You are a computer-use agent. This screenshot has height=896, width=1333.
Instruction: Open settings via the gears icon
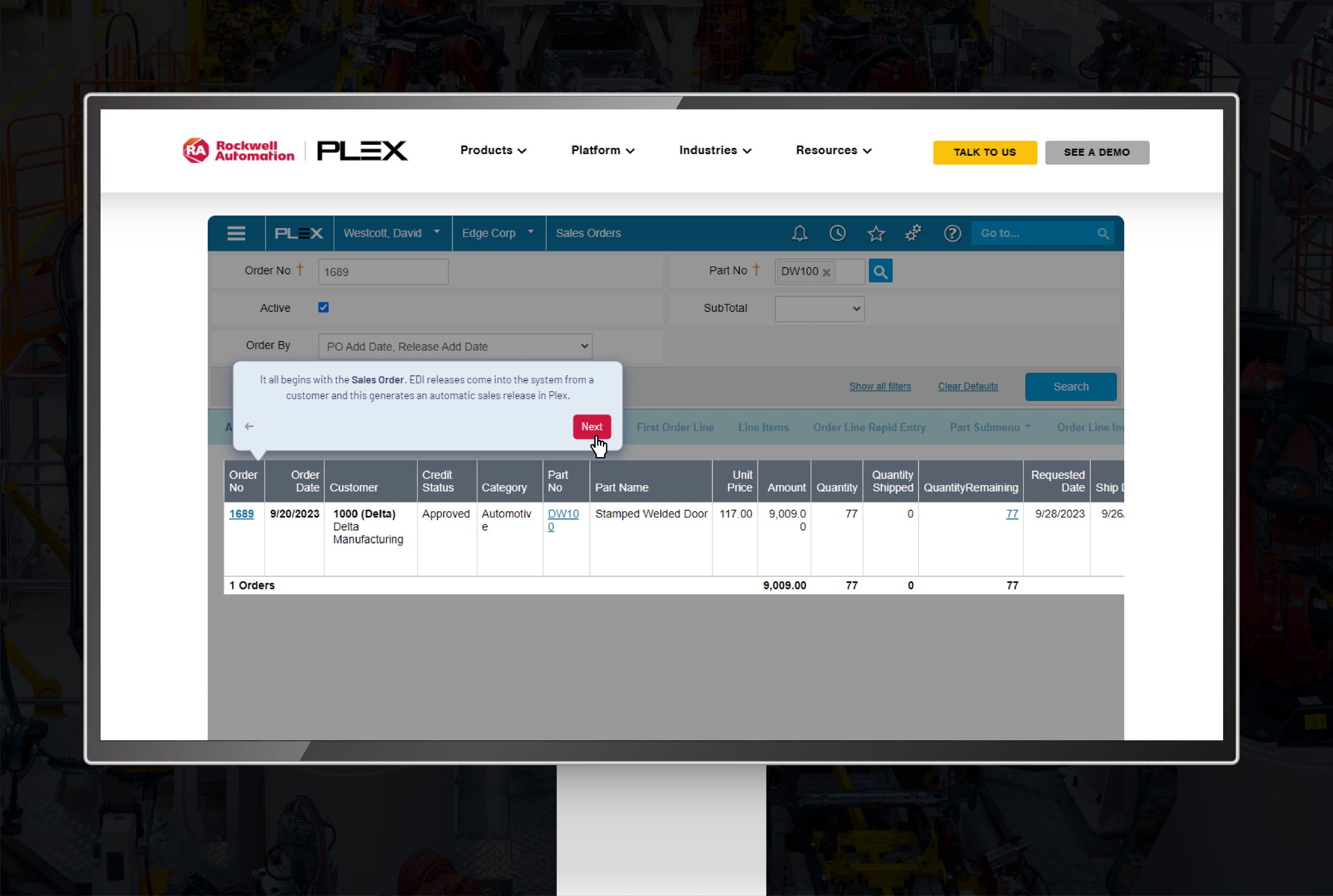913,233
